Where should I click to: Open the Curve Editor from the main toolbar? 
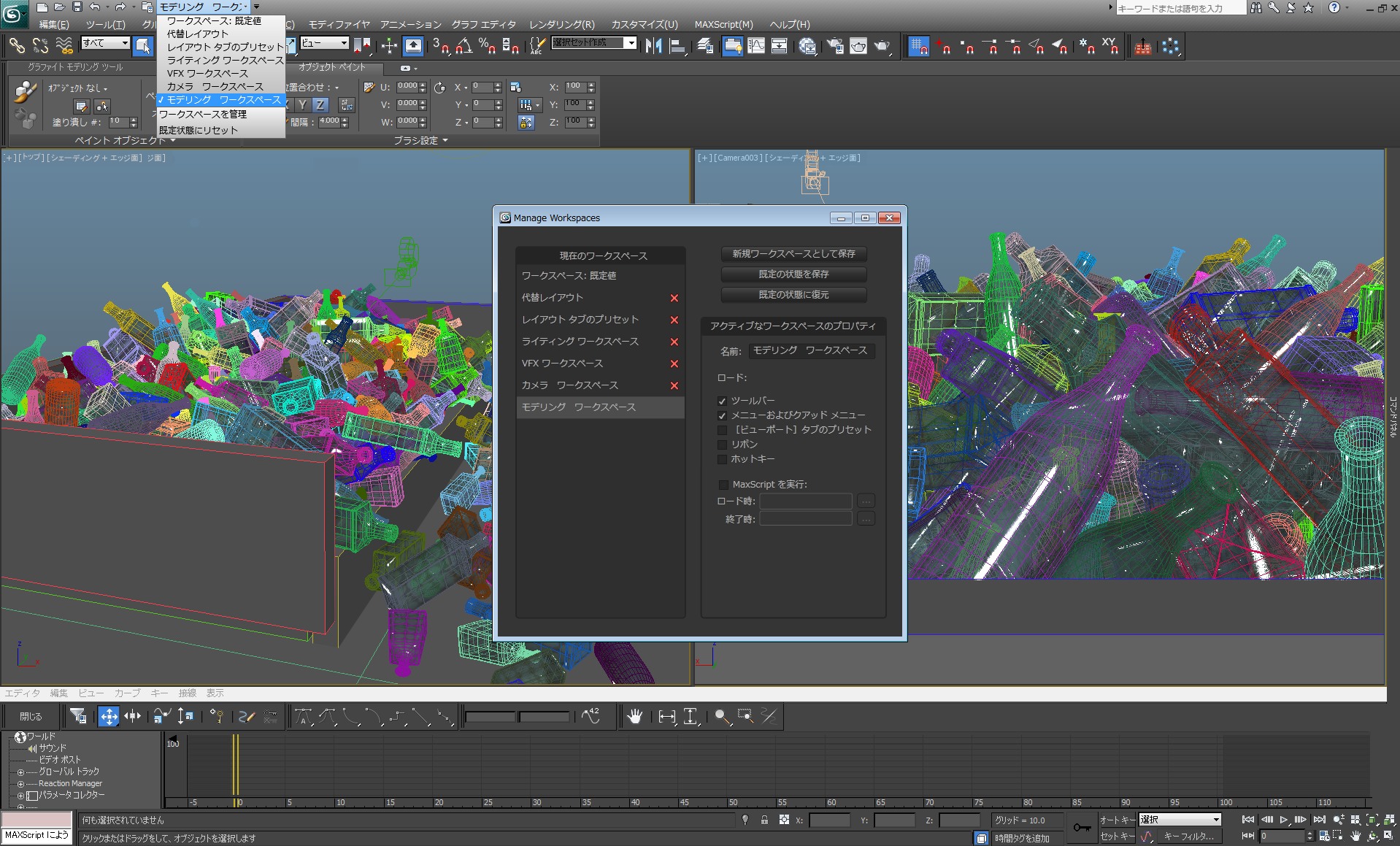click(x=756, y=46)
